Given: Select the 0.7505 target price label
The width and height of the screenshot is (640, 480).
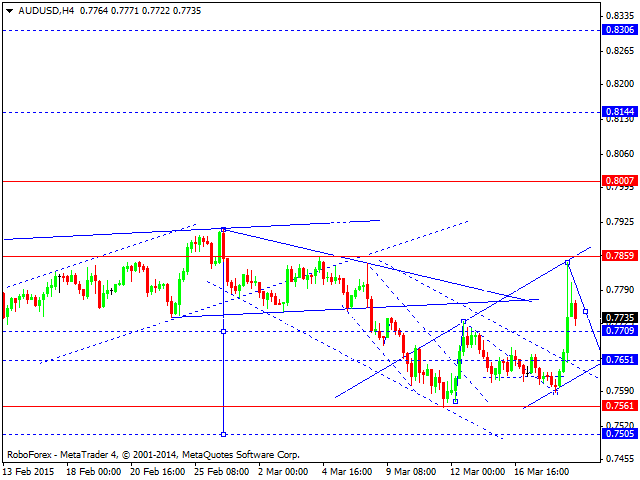Looking at the screenshot, I should [617, 433].
